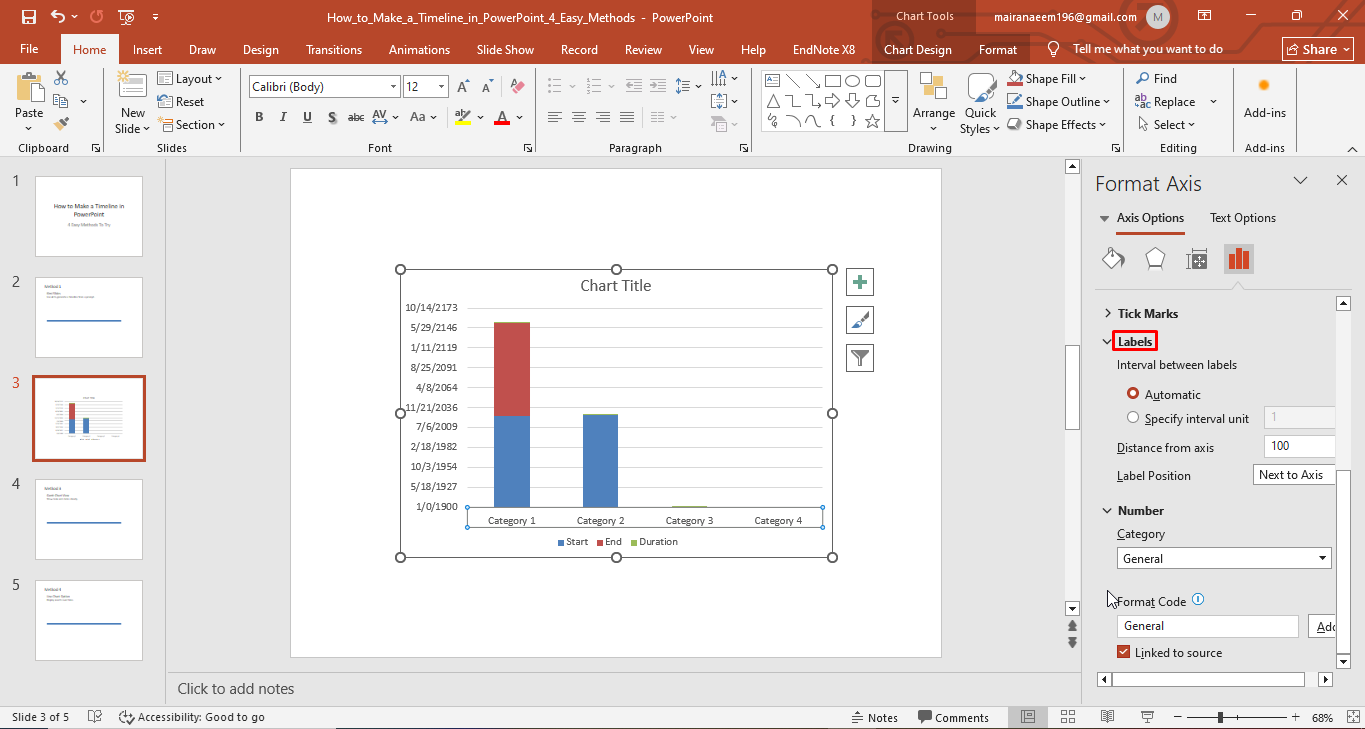This screenshot has height=729, width=1365.
Task: Select slide 1 thumbnail
Action: [x=89, y=216]
